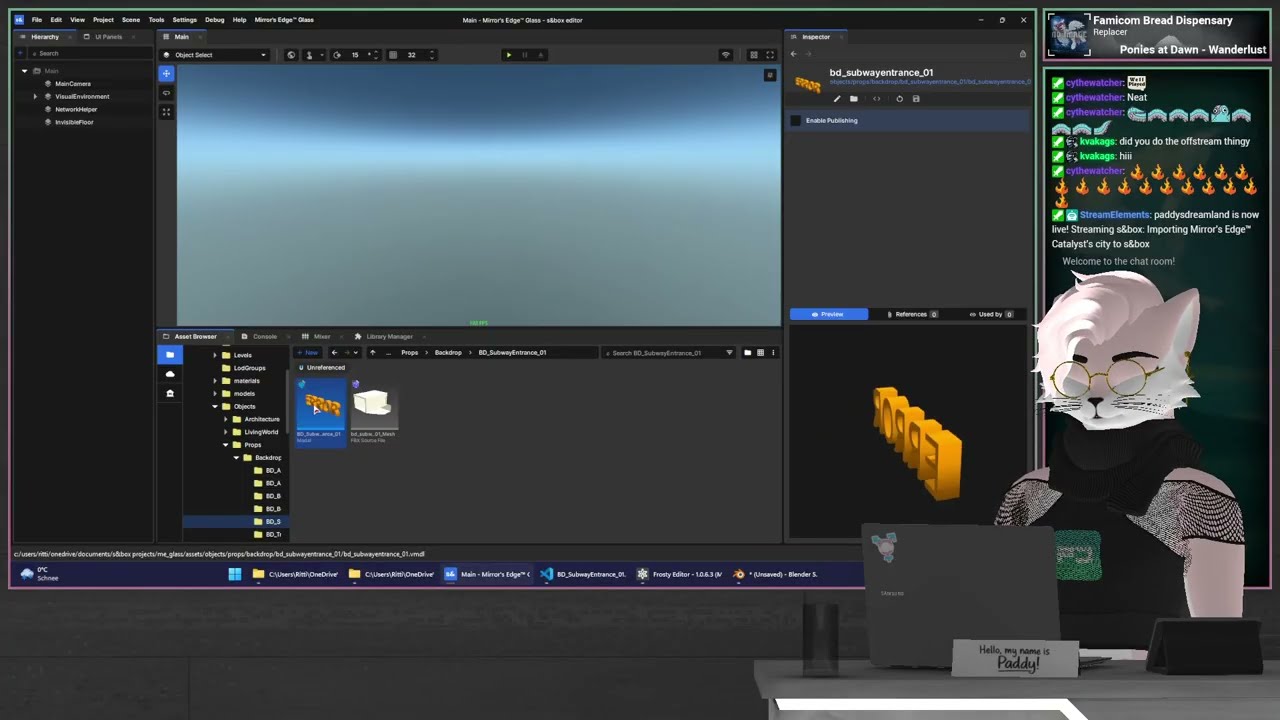Screen dimensions: 1280x720
Task: Open the asset filter funnel dropdown
Action: [729, 353]
